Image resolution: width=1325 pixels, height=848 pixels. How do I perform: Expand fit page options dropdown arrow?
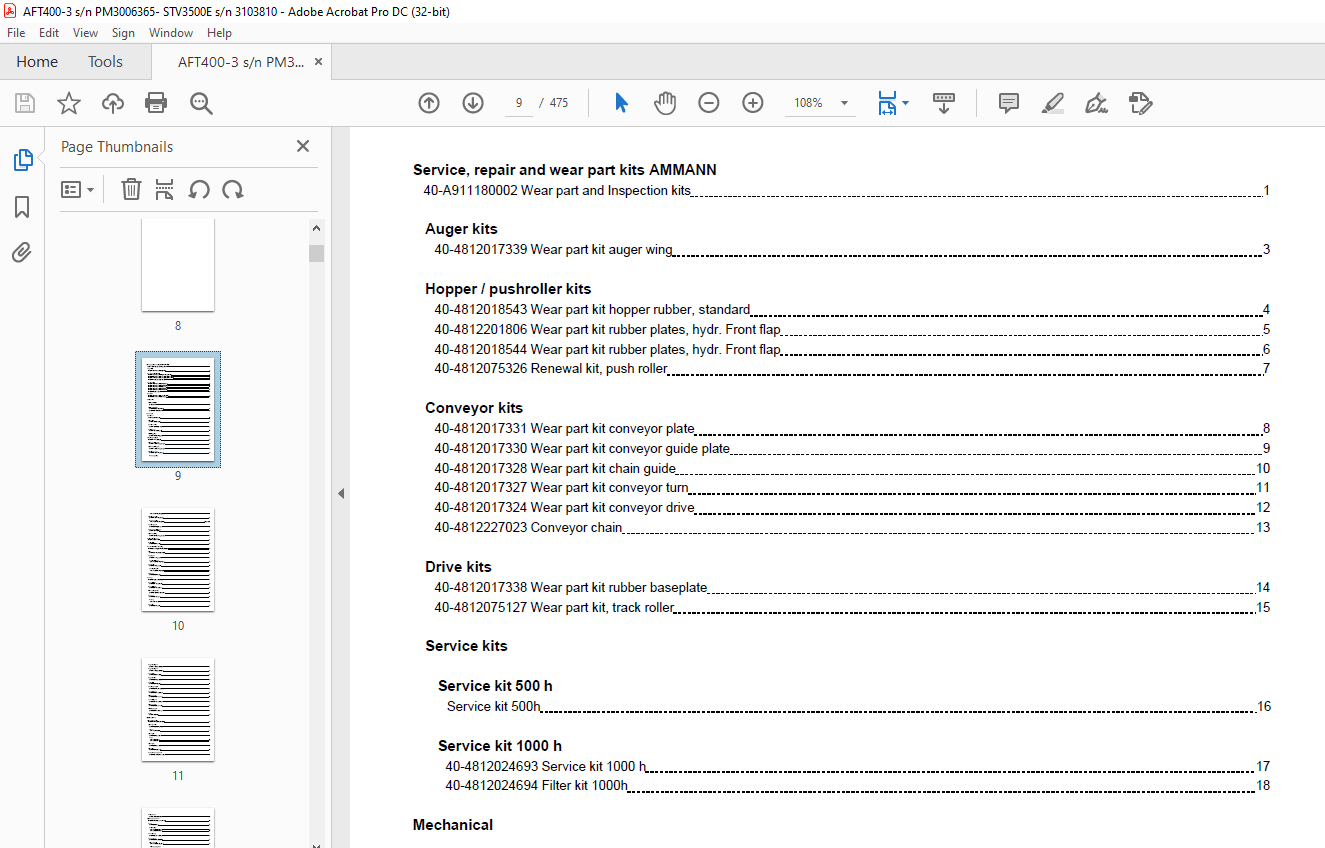pyautogui.click(x=906, y=103)
